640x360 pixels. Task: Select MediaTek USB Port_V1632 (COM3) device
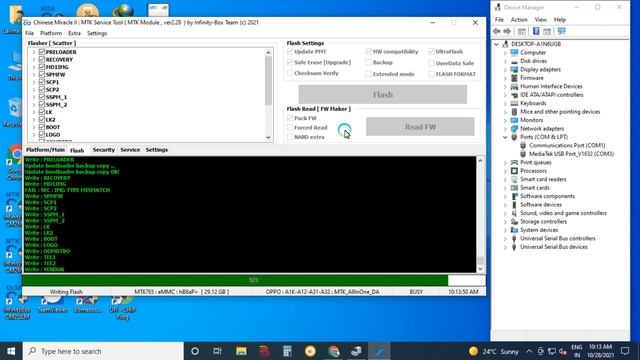[x=571, y=154]
